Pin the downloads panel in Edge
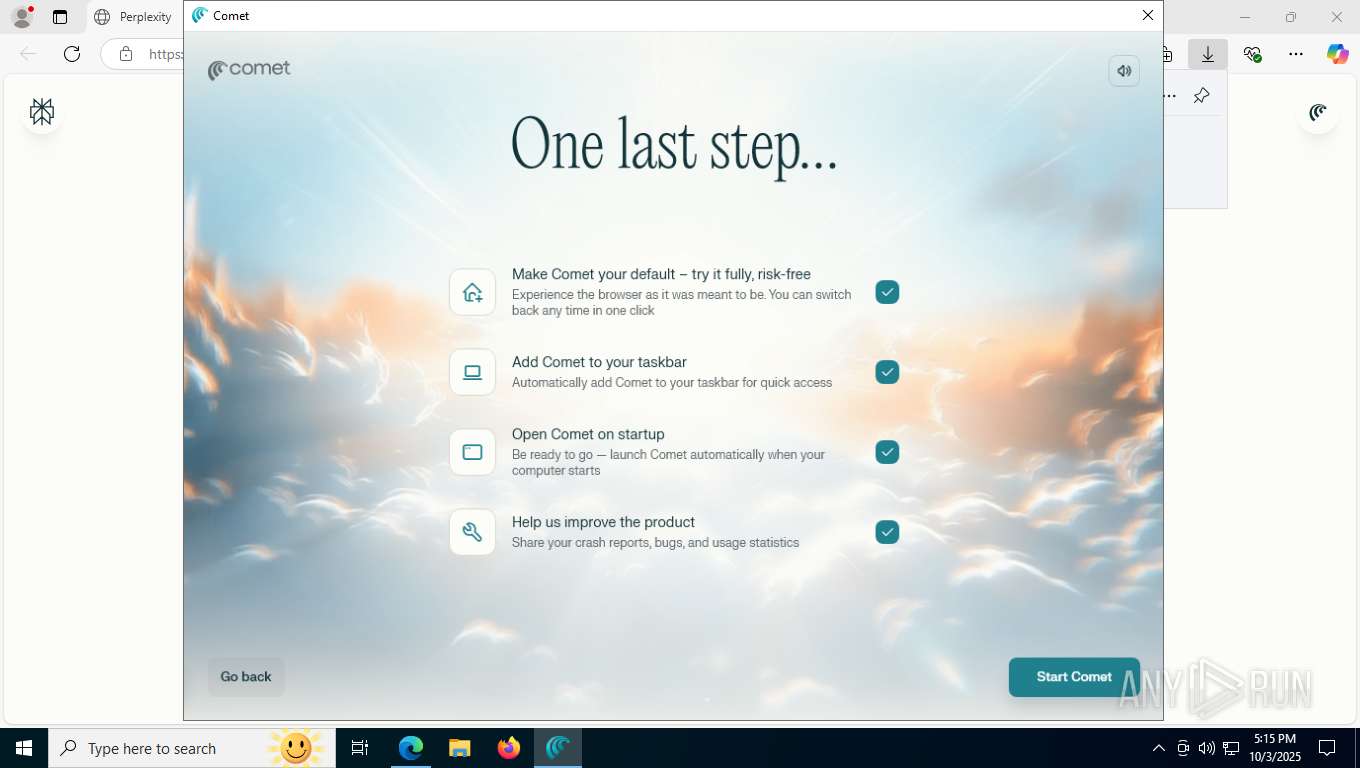 pyautogui.click(x=1202, y=95)
